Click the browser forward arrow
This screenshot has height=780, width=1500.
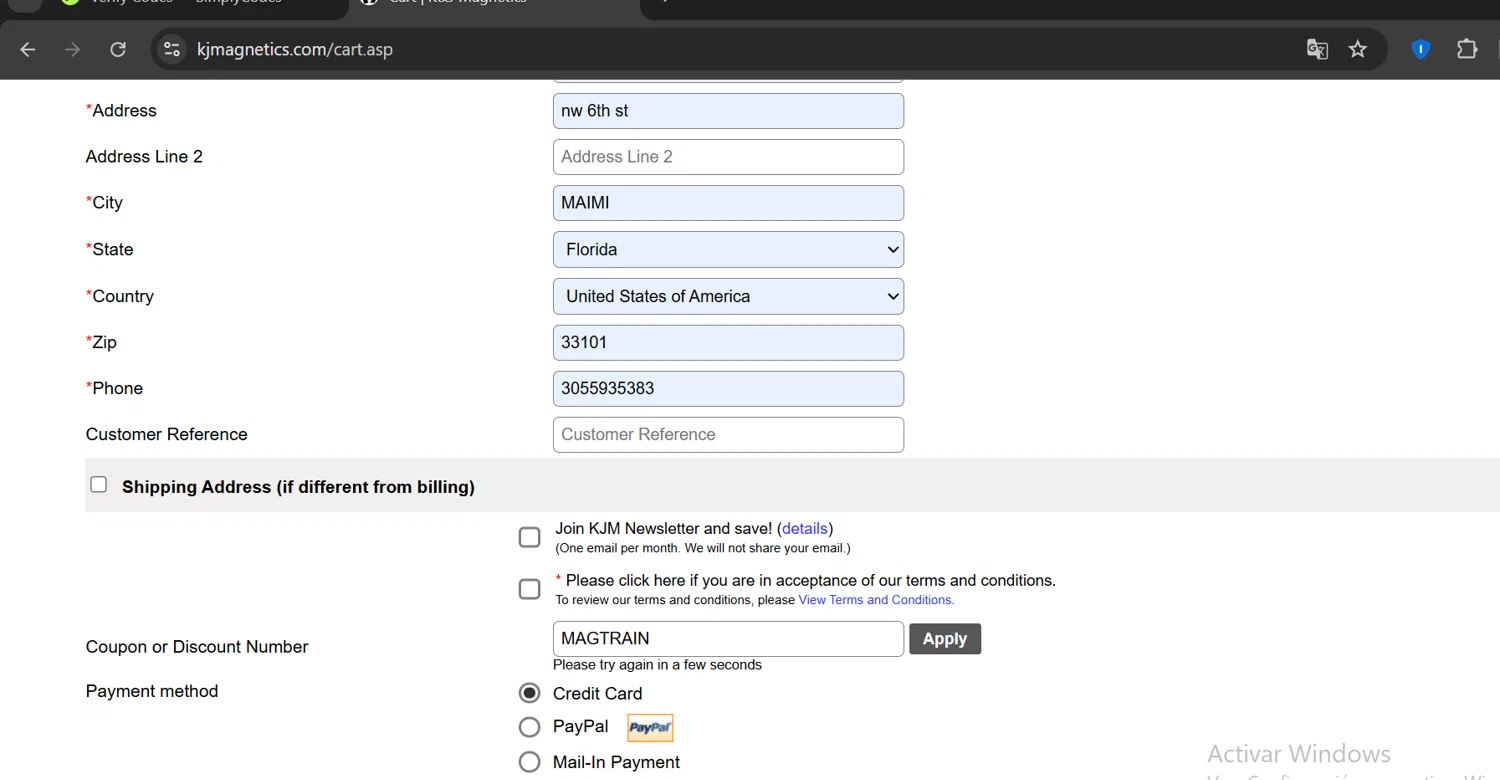point(72,49)
